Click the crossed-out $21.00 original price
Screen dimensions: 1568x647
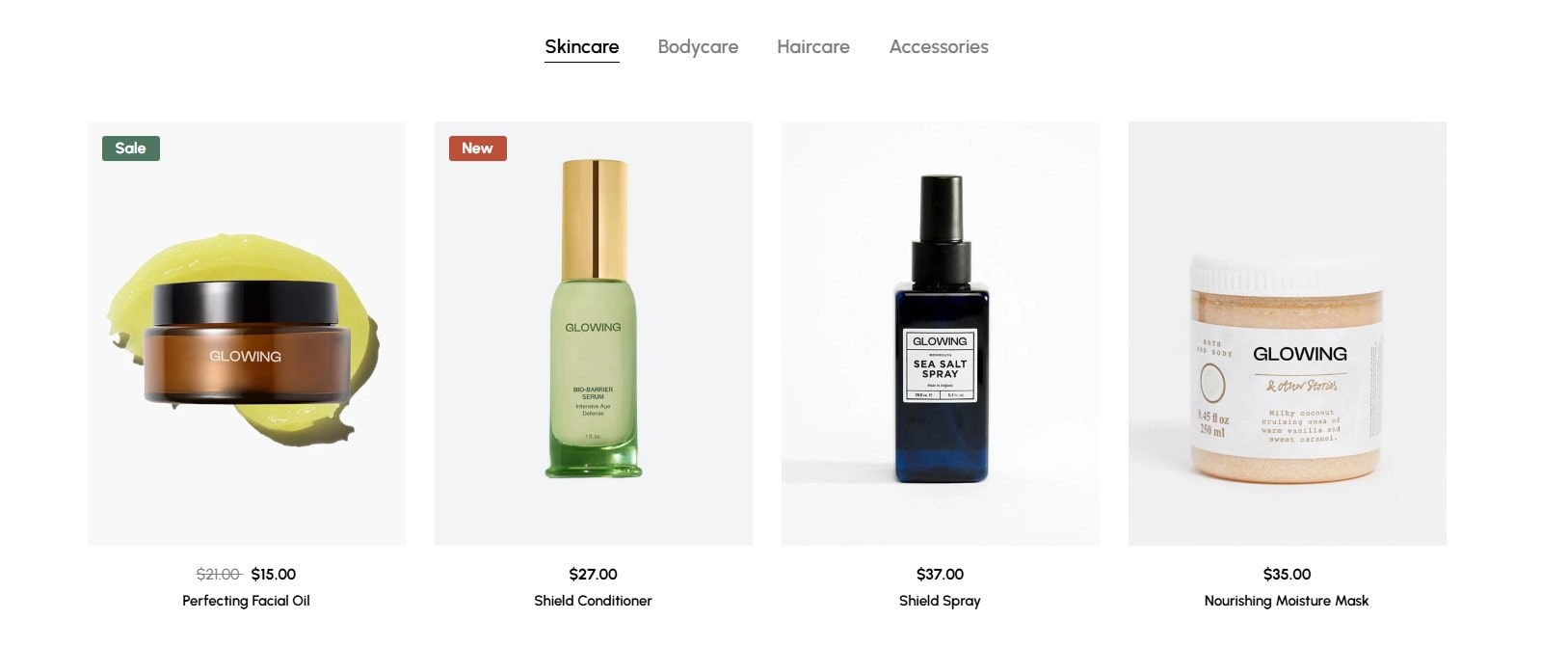coord(219,575)
